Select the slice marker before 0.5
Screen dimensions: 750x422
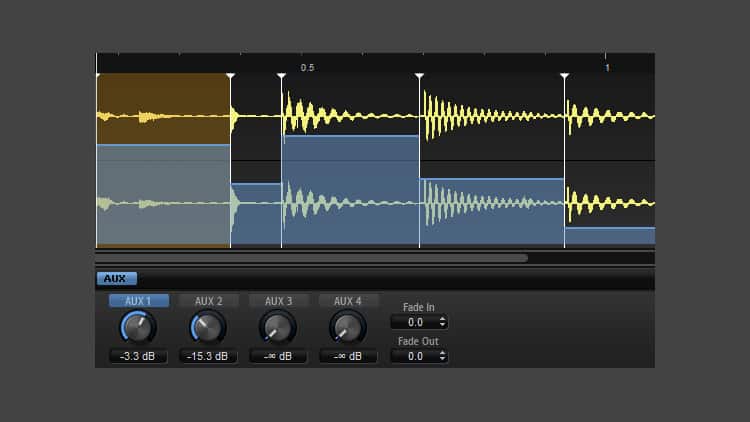coord(281,76)
